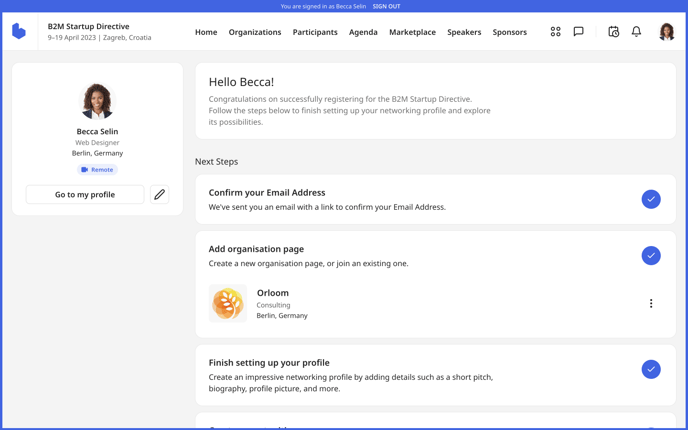
Task: Click the B2M Startup Directive title
Action: (89, 26)
